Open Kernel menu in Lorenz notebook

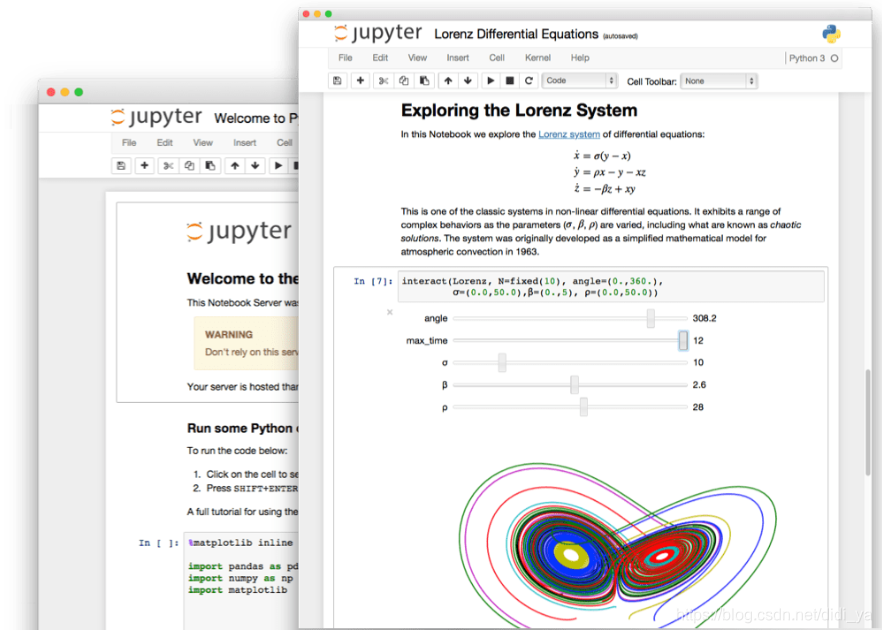pyautogui.click(x=538, y=57)
